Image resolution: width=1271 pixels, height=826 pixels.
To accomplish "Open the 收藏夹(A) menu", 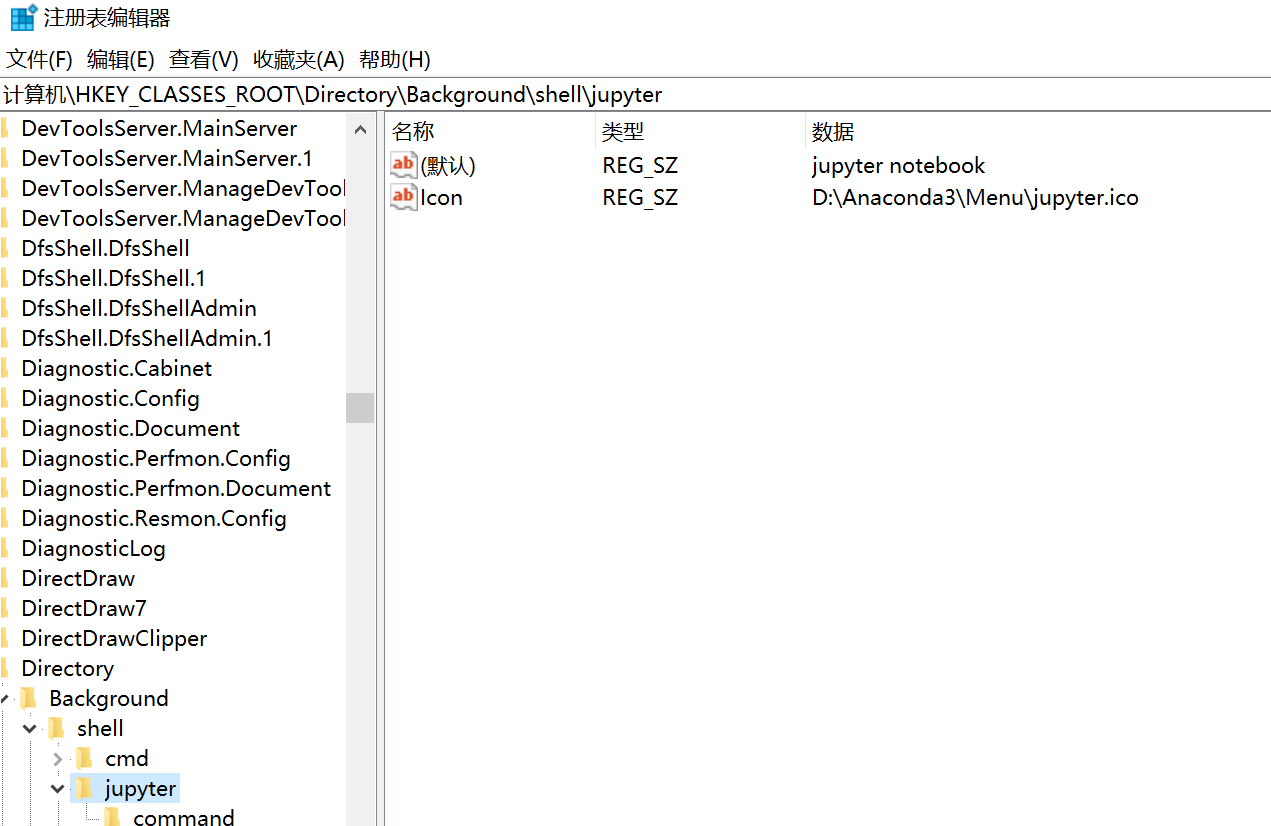I will coord(297,59).
